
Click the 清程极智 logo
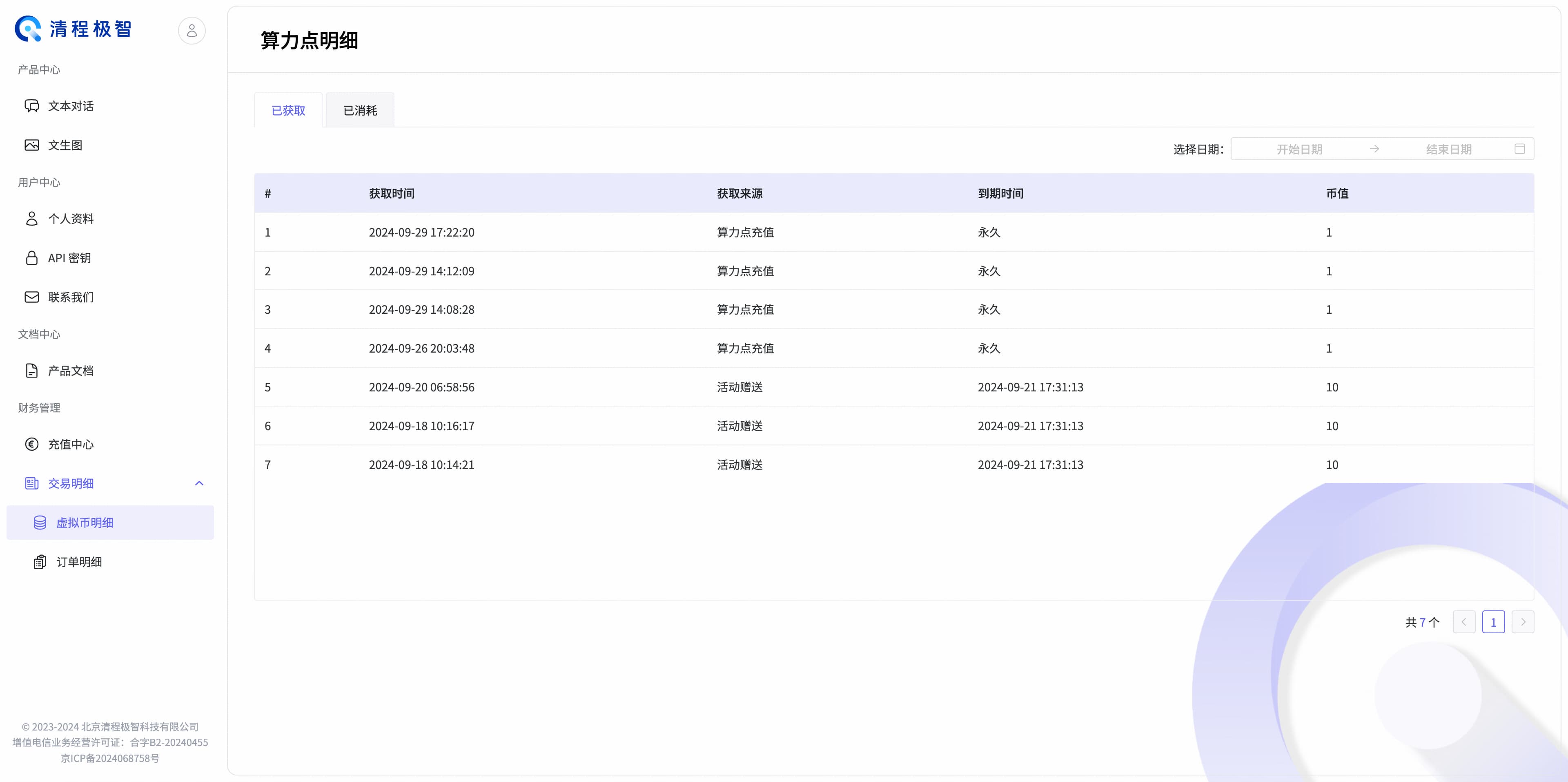point(73,29)
